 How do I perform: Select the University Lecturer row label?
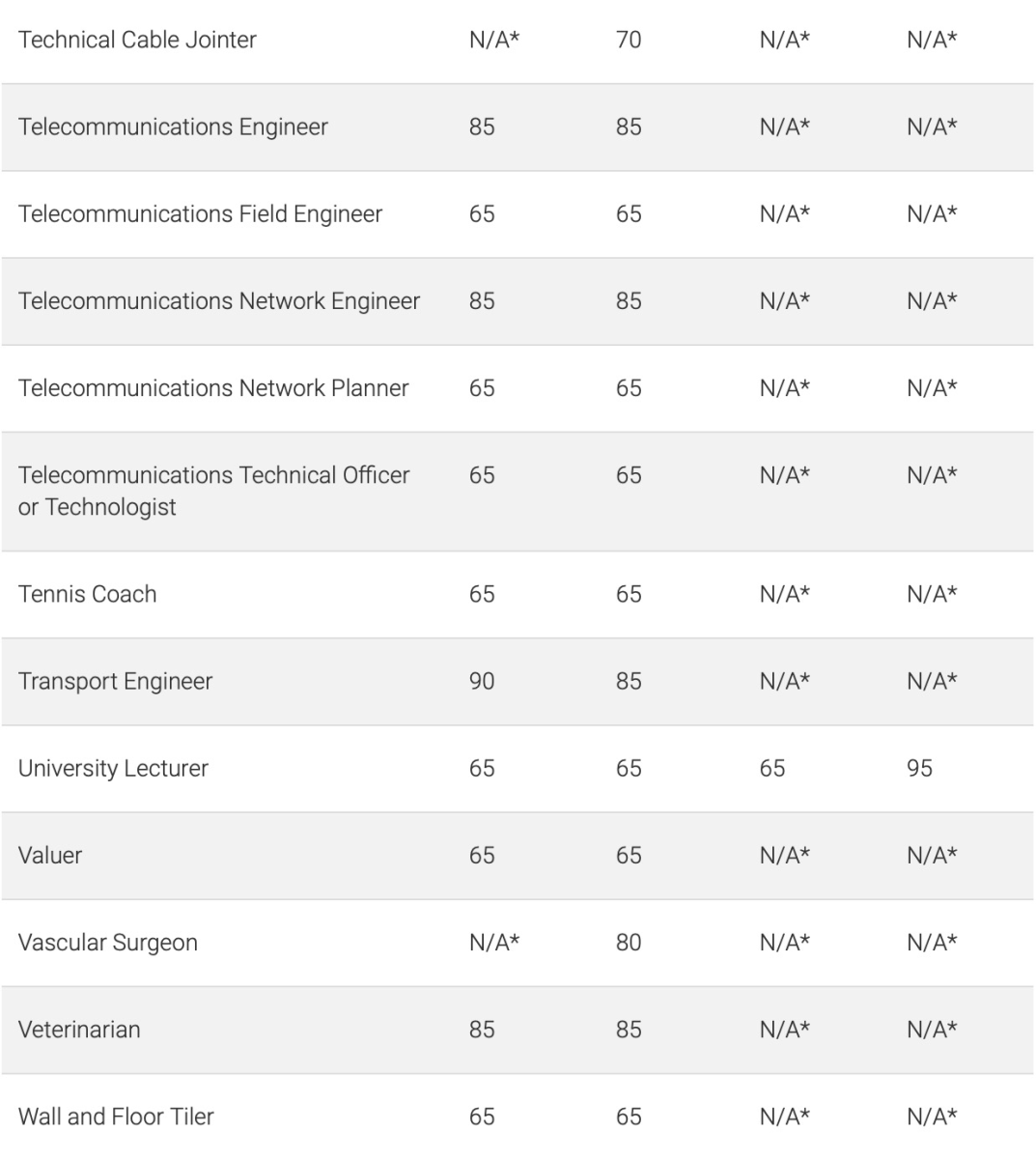[113, 768]
